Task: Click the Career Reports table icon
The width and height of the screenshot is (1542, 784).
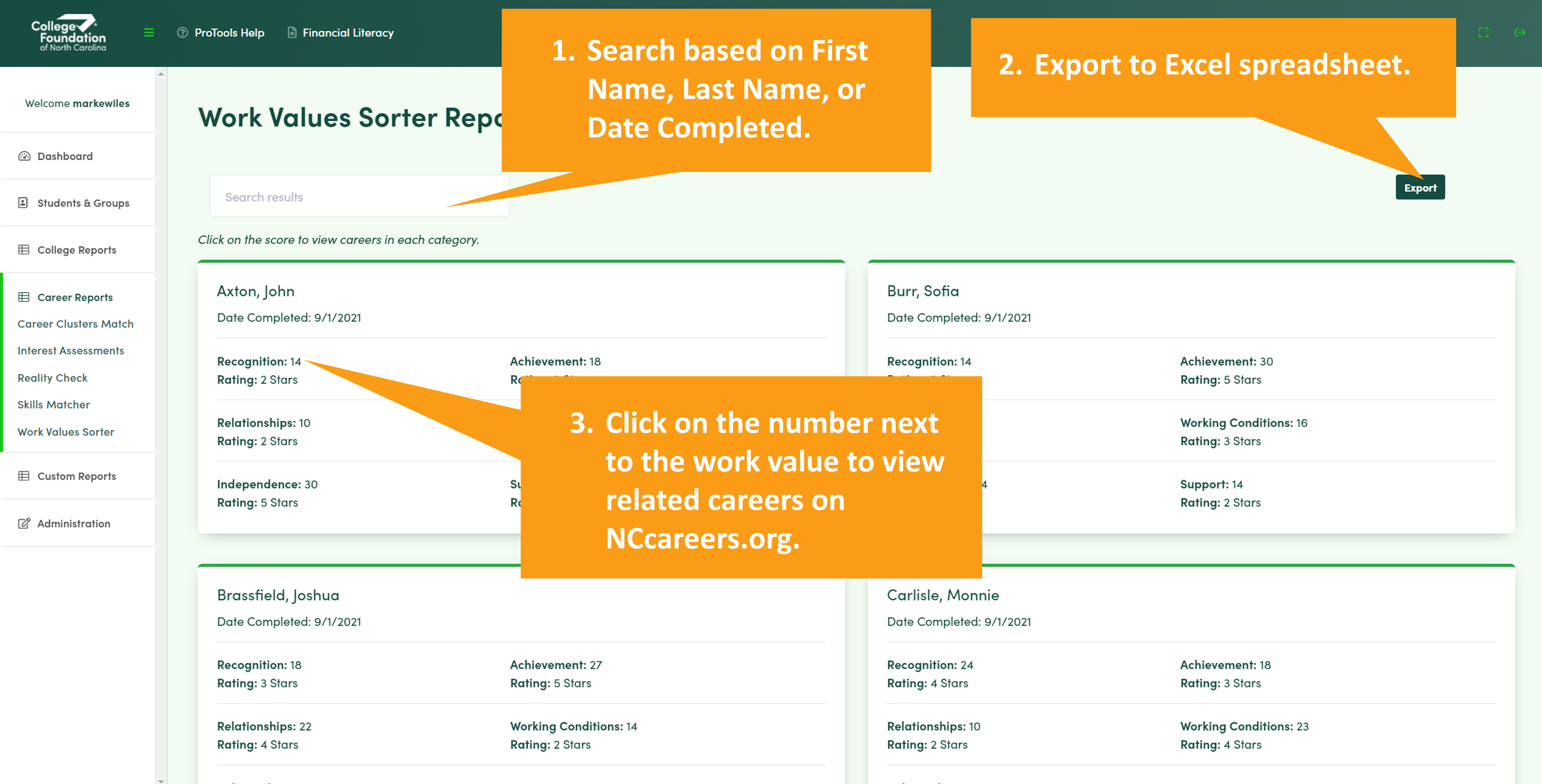Action: [x=23, y=297]
